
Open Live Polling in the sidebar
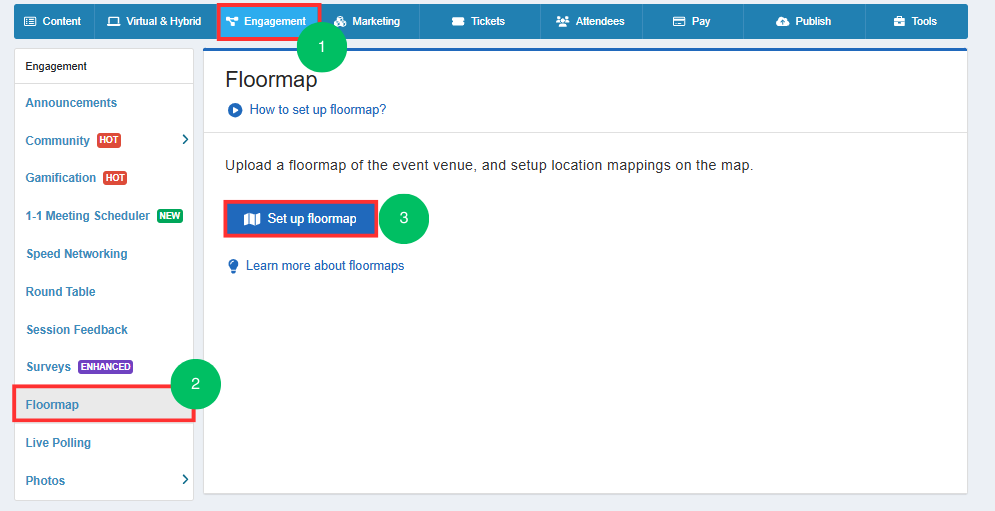[58, 442]
